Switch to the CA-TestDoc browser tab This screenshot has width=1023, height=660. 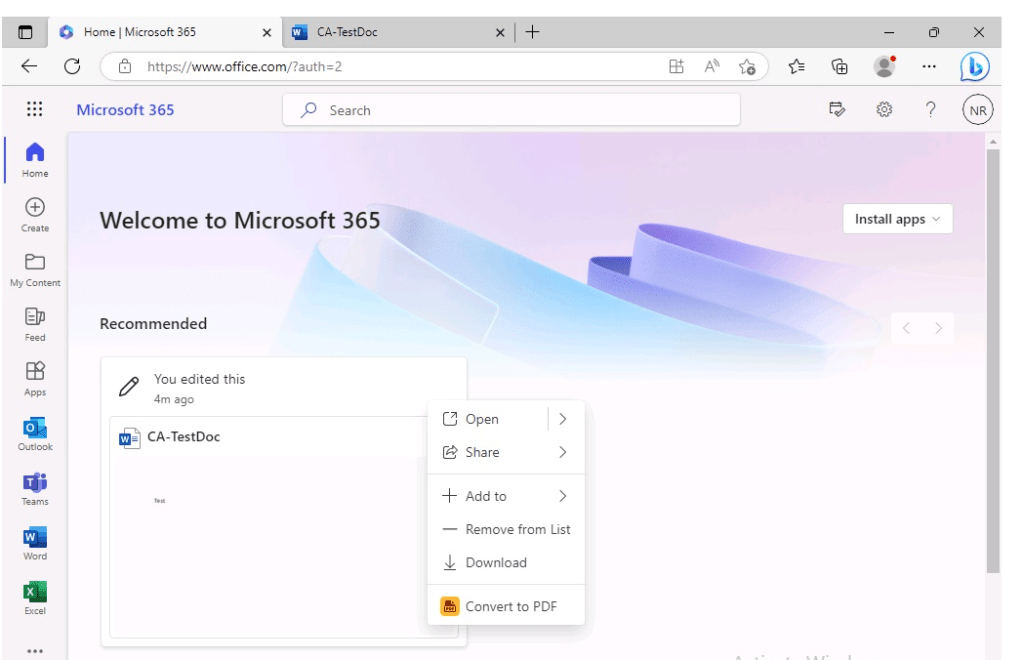tap(390, 32)
